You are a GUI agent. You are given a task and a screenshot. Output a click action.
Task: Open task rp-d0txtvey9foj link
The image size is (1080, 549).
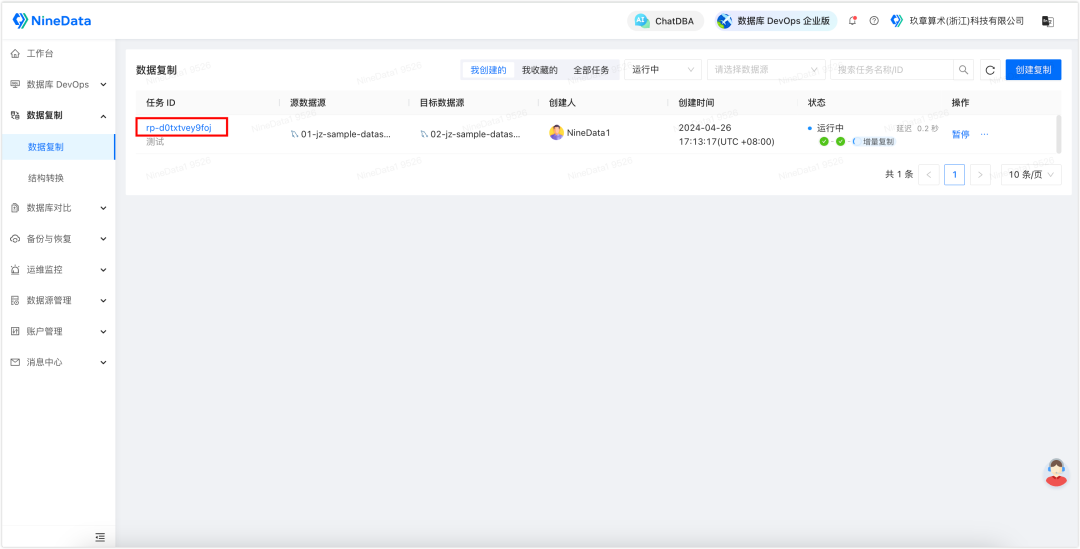click(x=178, y=127)
